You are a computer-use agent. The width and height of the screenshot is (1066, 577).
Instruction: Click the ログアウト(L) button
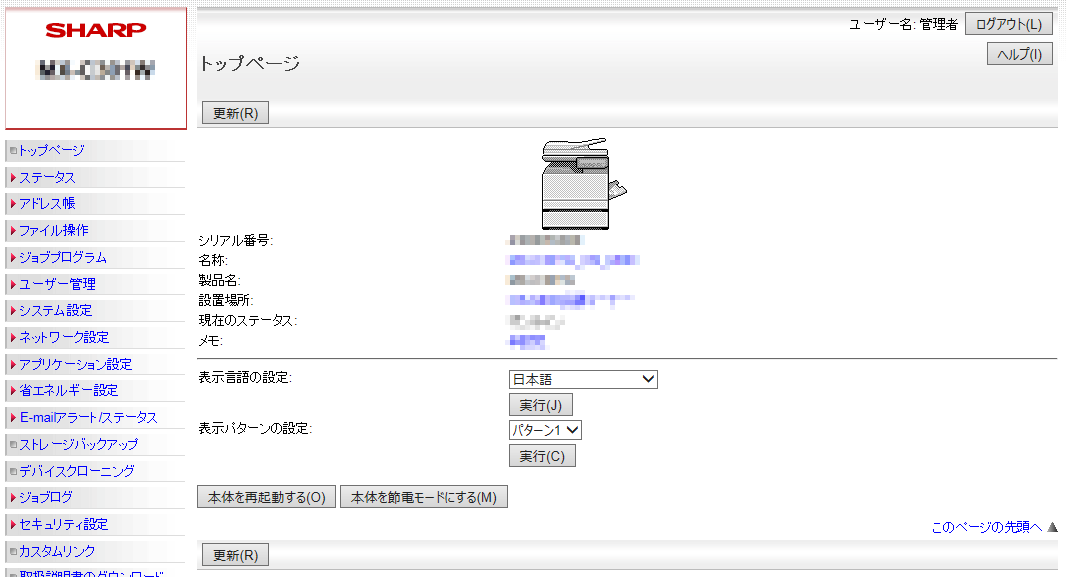(1008, 24)
